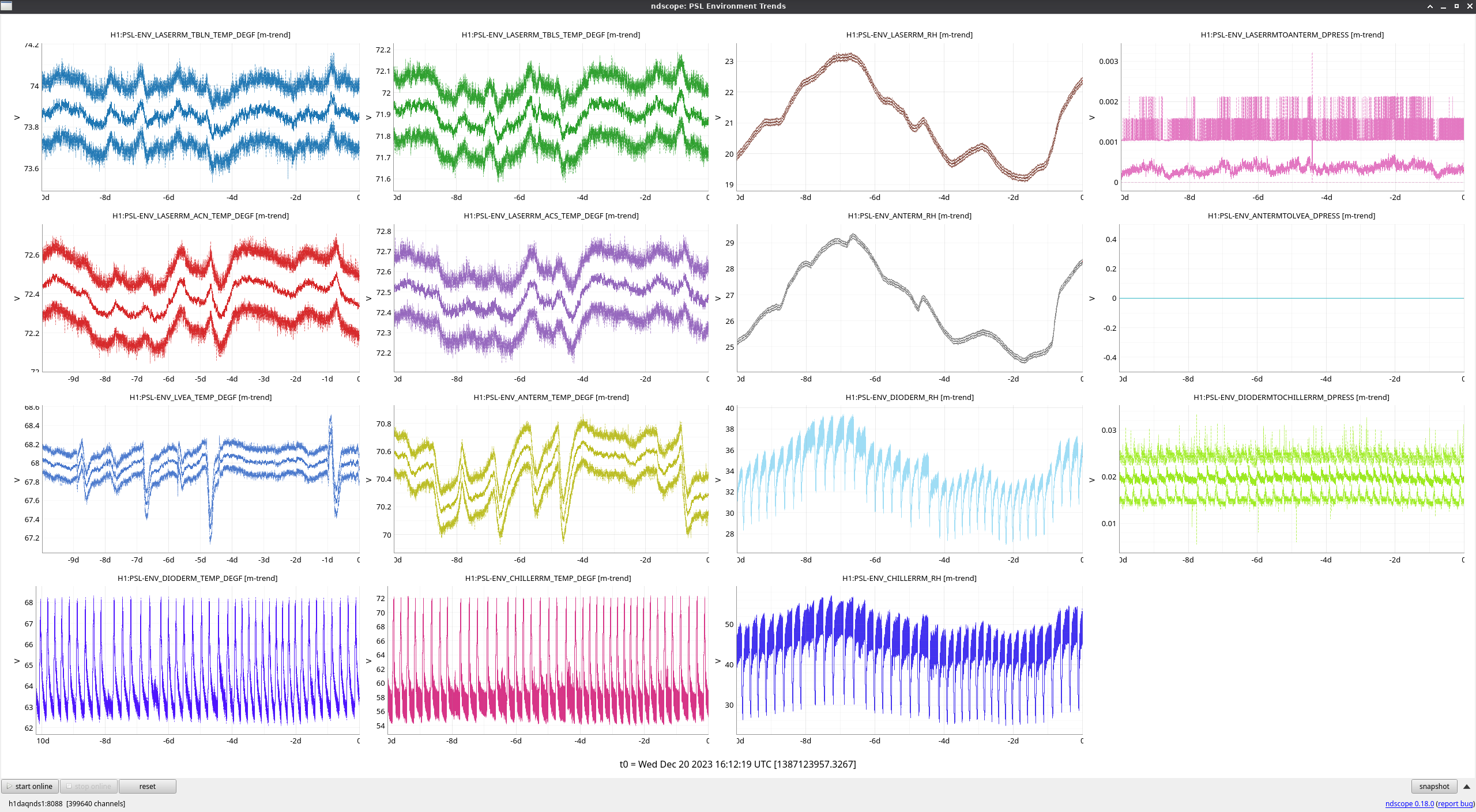
Task: Click the stop online button
Action: 89,786
